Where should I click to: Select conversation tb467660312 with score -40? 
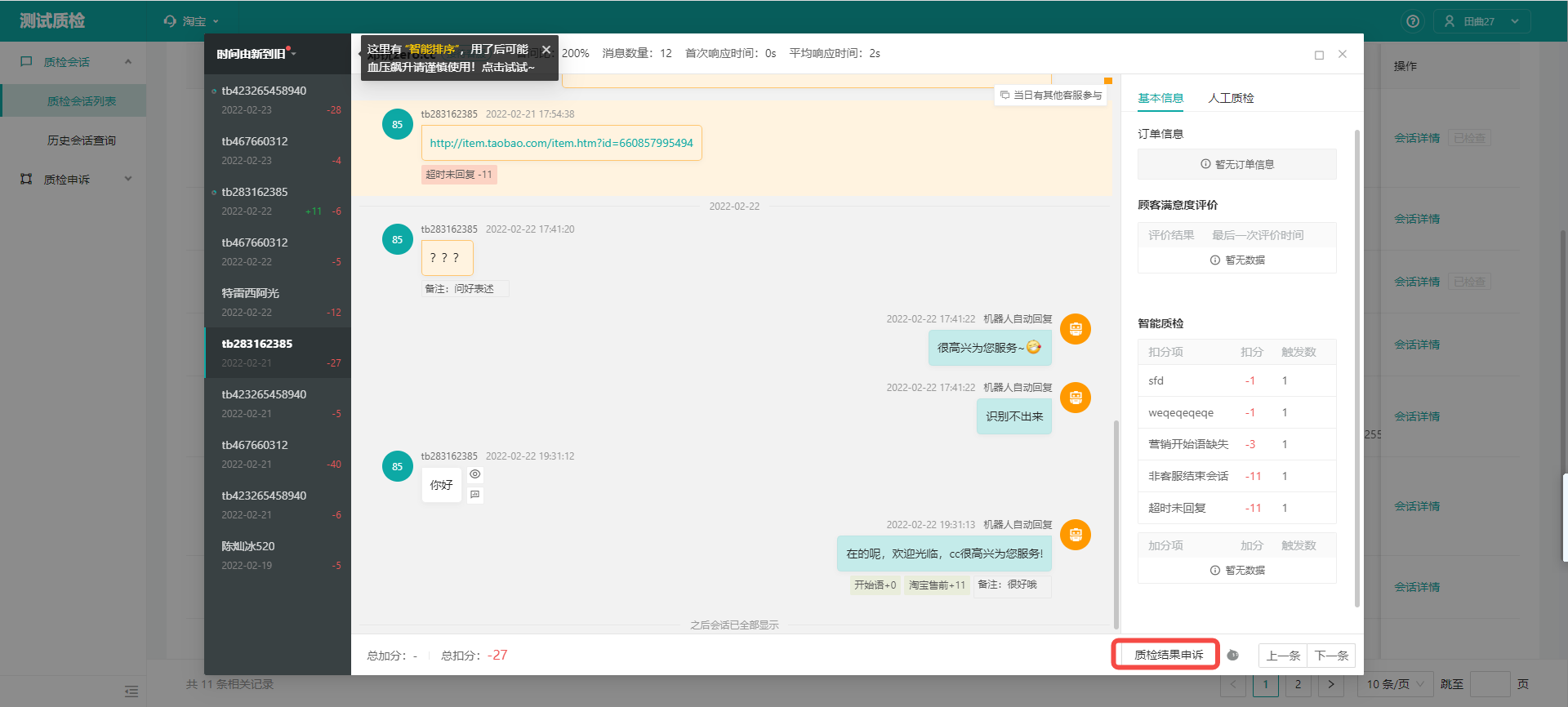[x=278, y=454]
